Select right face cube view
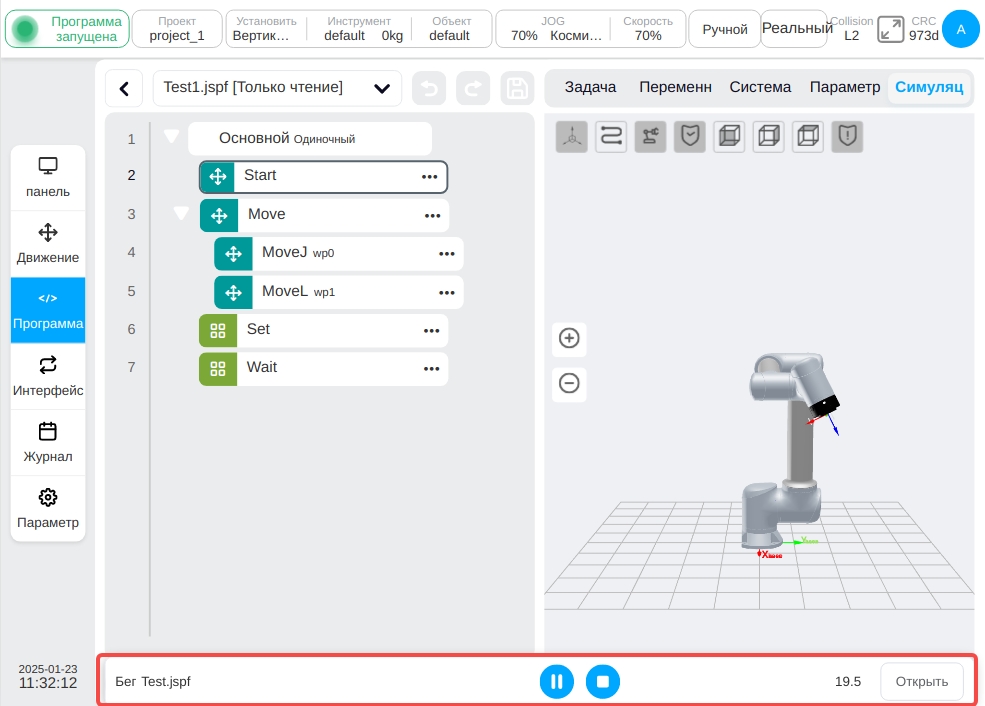This screenshot has height=706, width=985. (x=769, y=136)
